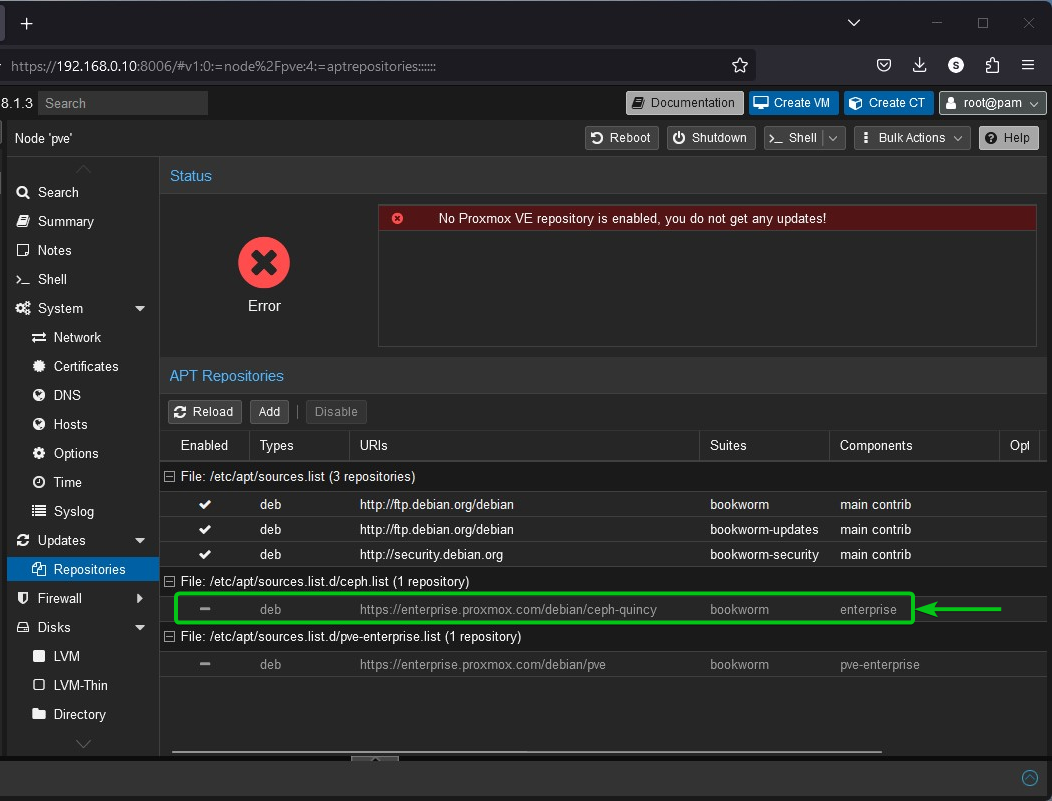Viewport: 1052px width, 801px height.
Task: Expand the Firewall section arrow
Action: coord(140,598)
